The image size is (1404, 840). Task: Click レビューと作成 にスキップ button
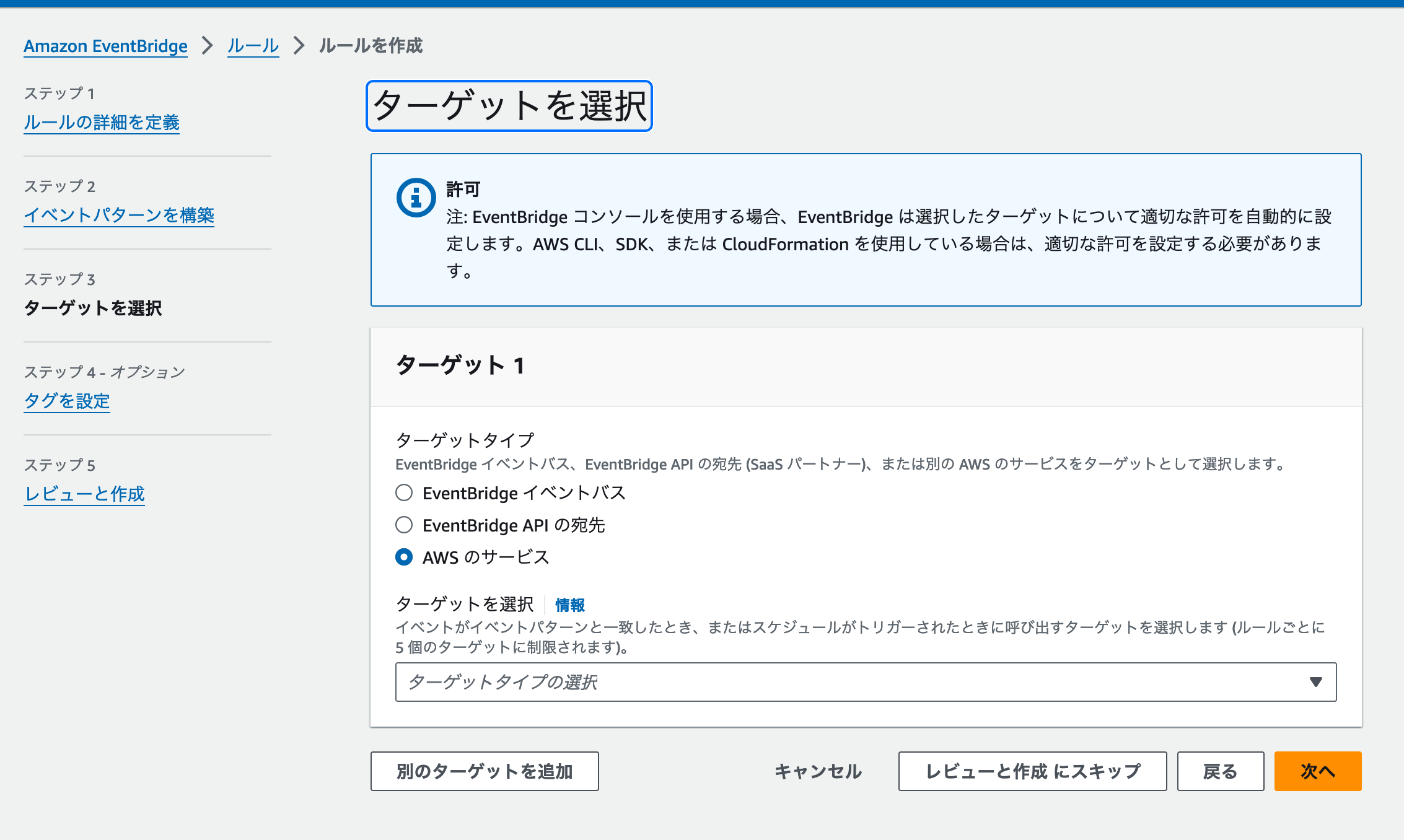(x=1032, y=771)
